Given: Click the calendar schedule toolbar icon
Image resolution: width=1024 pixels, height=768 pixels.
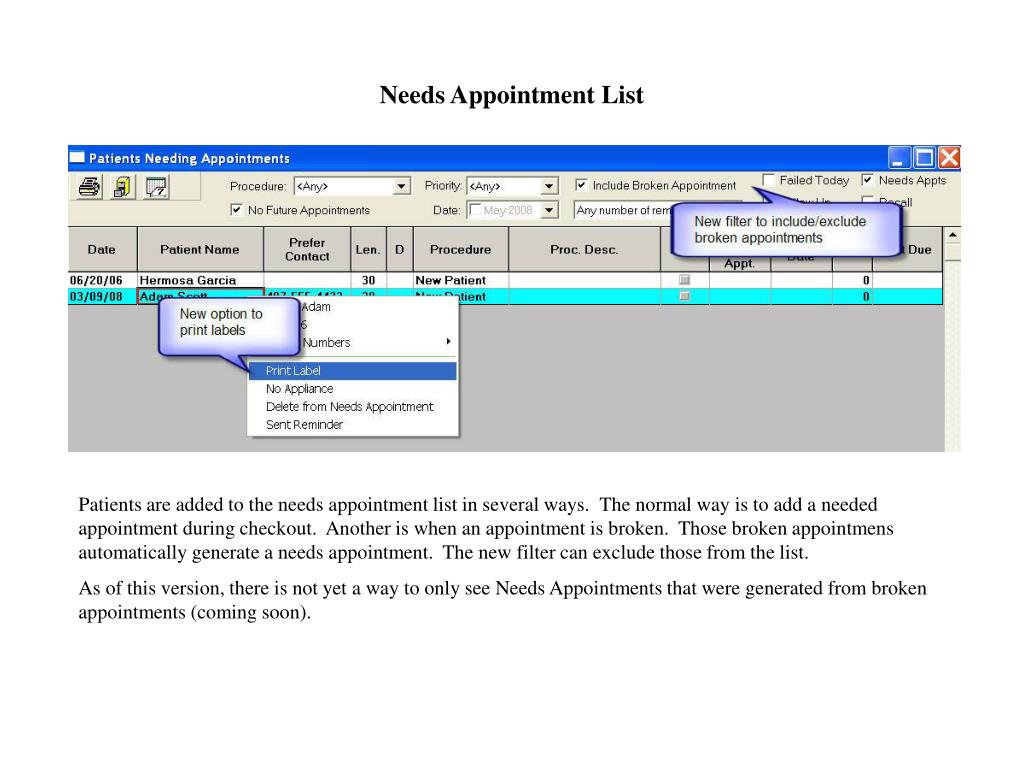Looking at the screenshot, I should [156, 187].
